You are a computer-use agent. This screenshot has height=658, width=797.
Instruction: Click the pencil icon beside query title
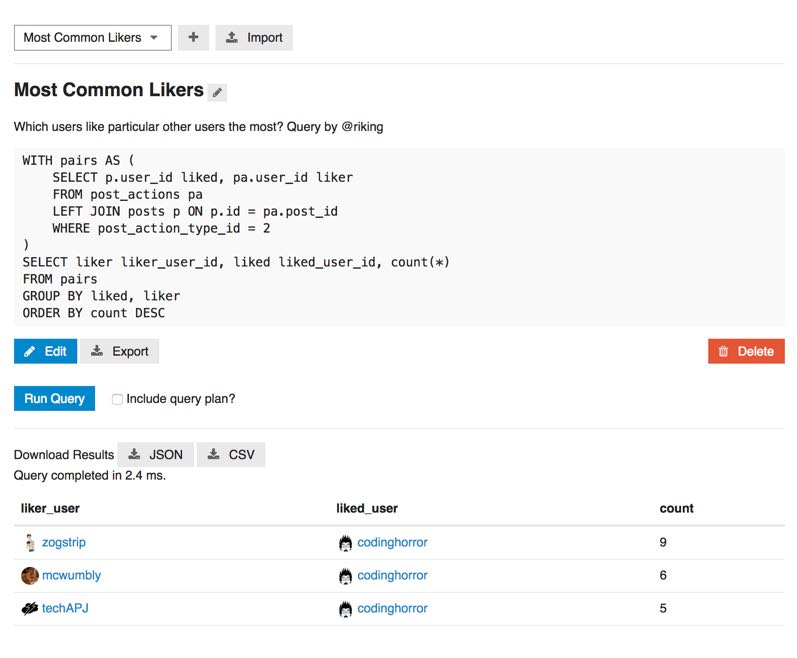pos(218,93)
